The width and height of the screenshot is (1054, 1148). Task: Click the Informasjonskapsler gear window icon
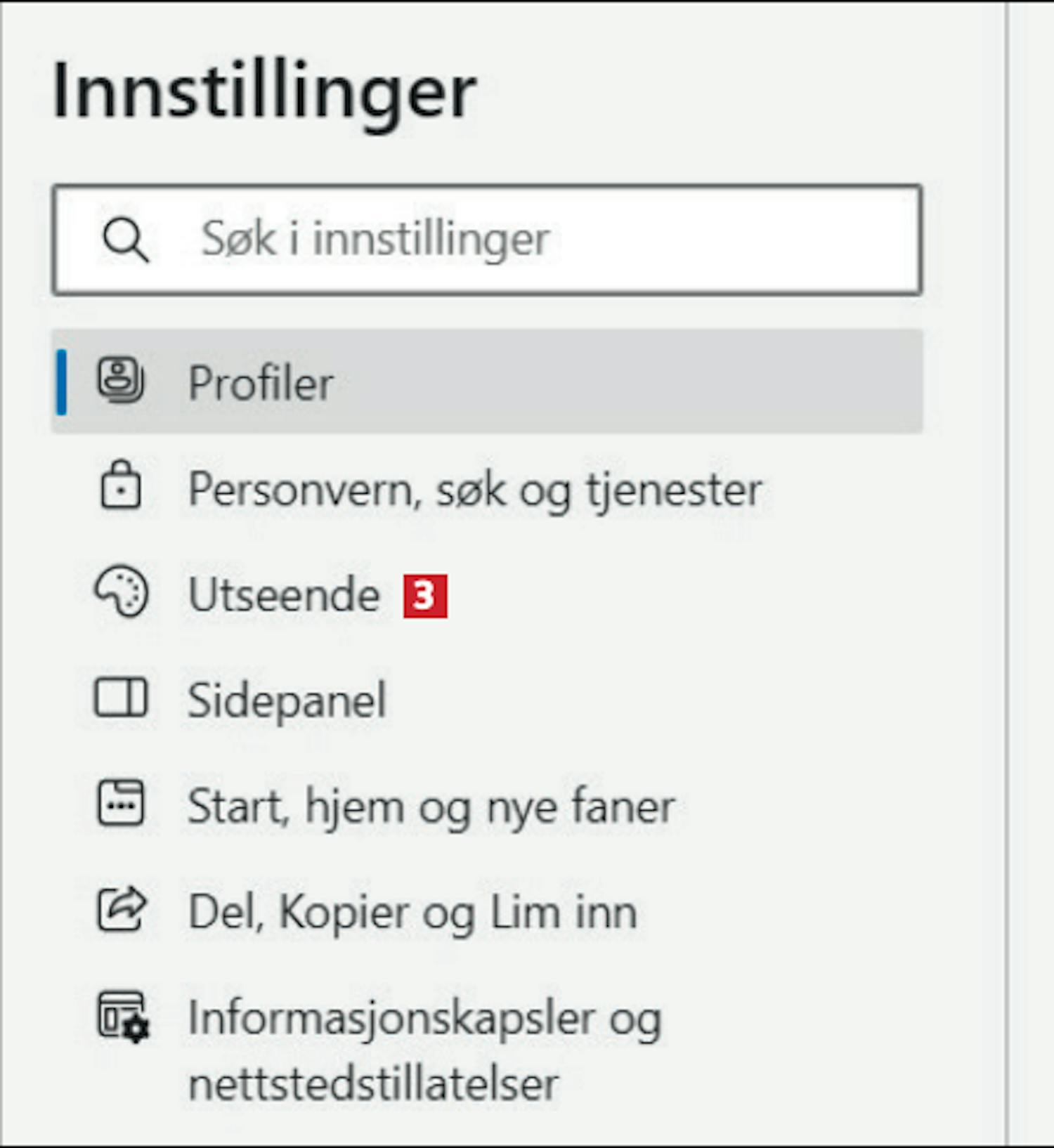pos(123,1017)
